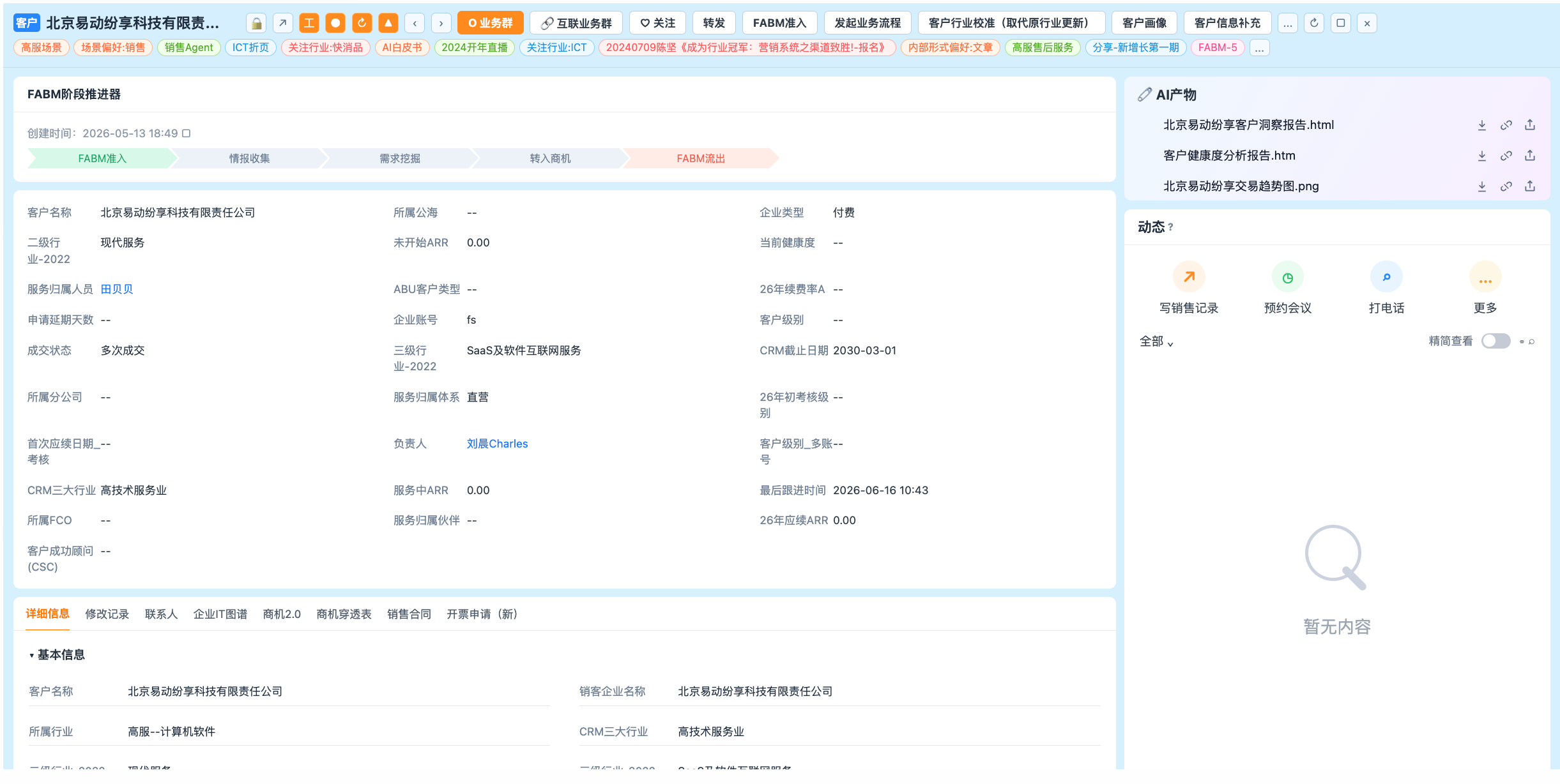Open file 北京易动纷享交易趋势图.png
This screenshot has height=784, width=1560.
[x=1241, y=186]
